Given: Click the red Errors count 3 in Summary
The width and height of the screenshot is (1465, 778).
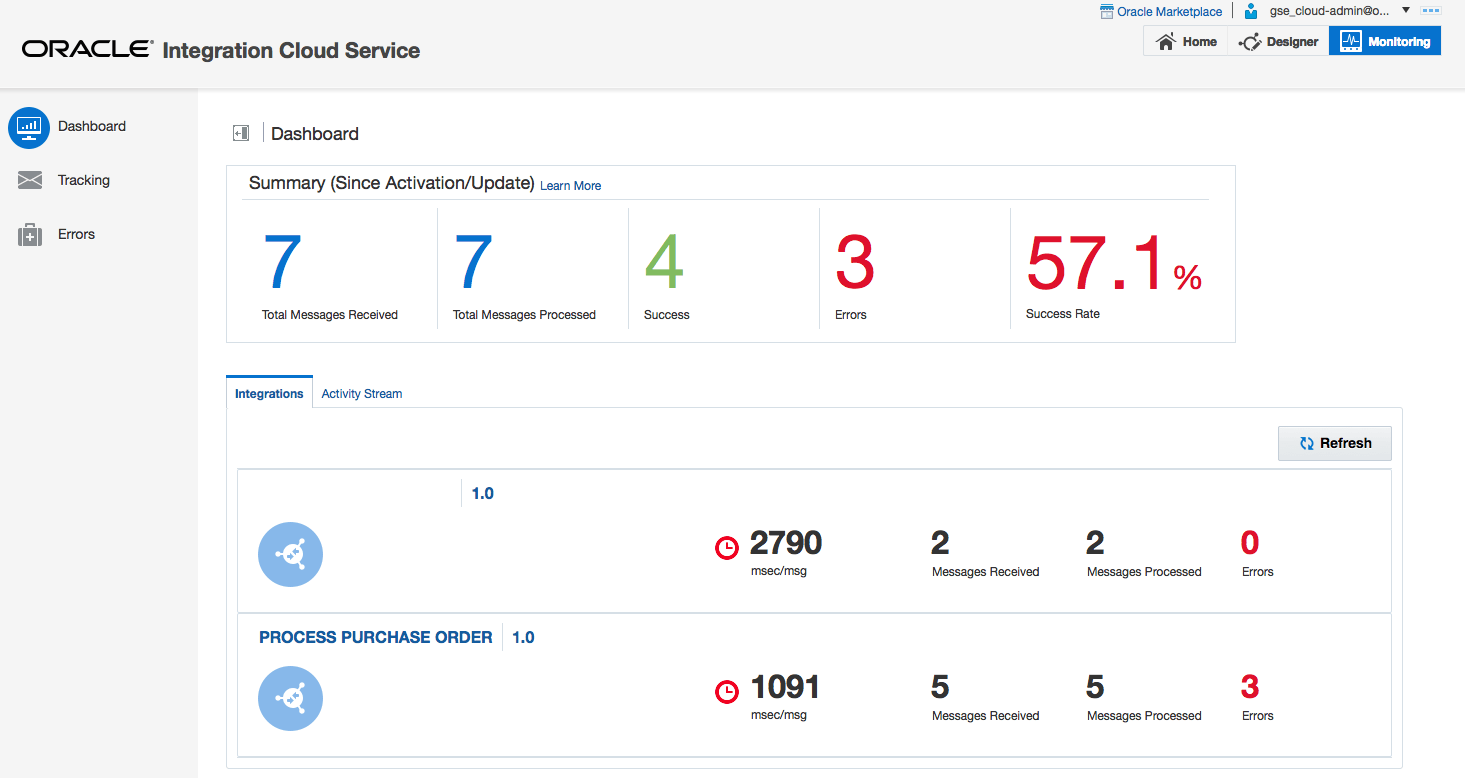Looking at the screenshot, I should pyautogui.click(x=855, y=262).
